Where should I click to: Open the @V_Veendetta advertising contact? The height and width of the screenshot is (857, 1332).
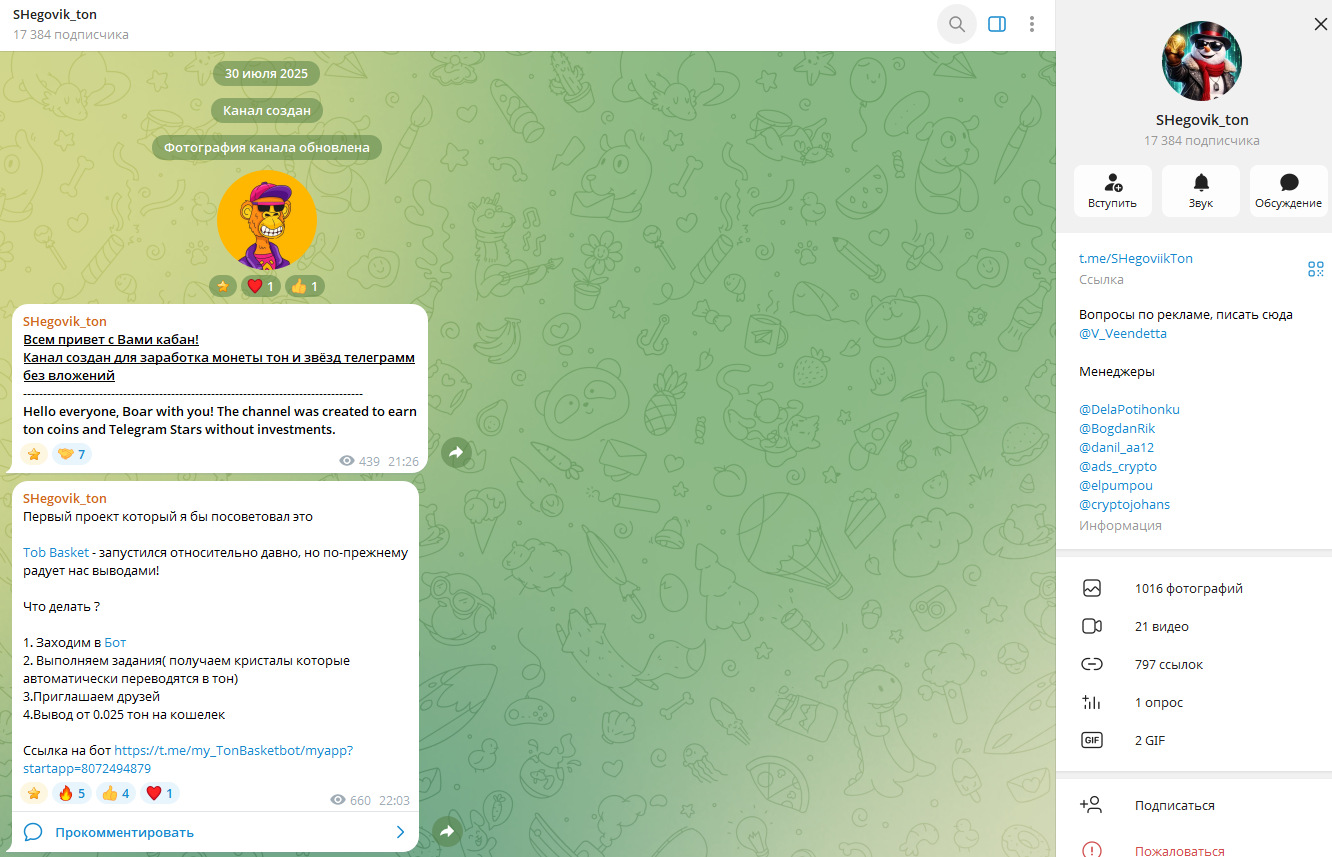pos(1123,333)
